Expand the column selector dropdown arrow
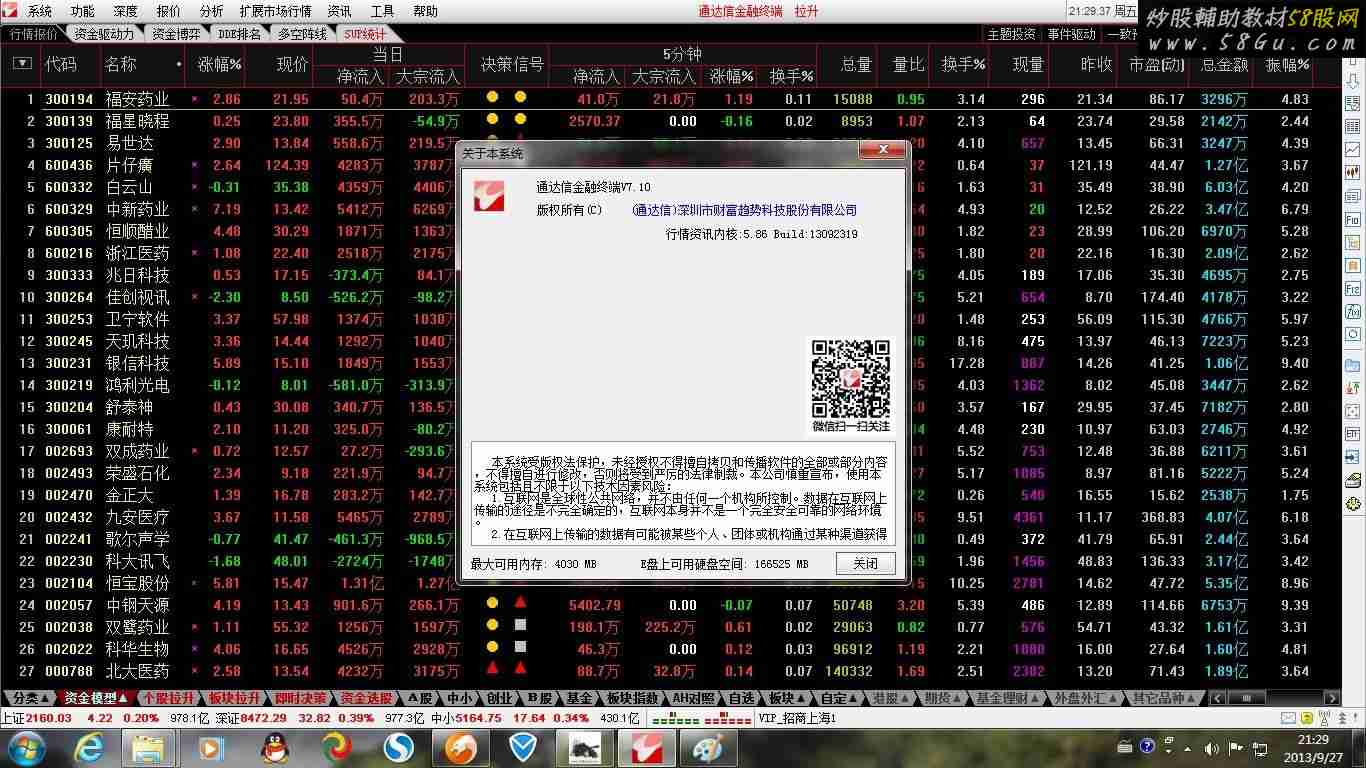1366x768 pixels. (x=22, y=63)
